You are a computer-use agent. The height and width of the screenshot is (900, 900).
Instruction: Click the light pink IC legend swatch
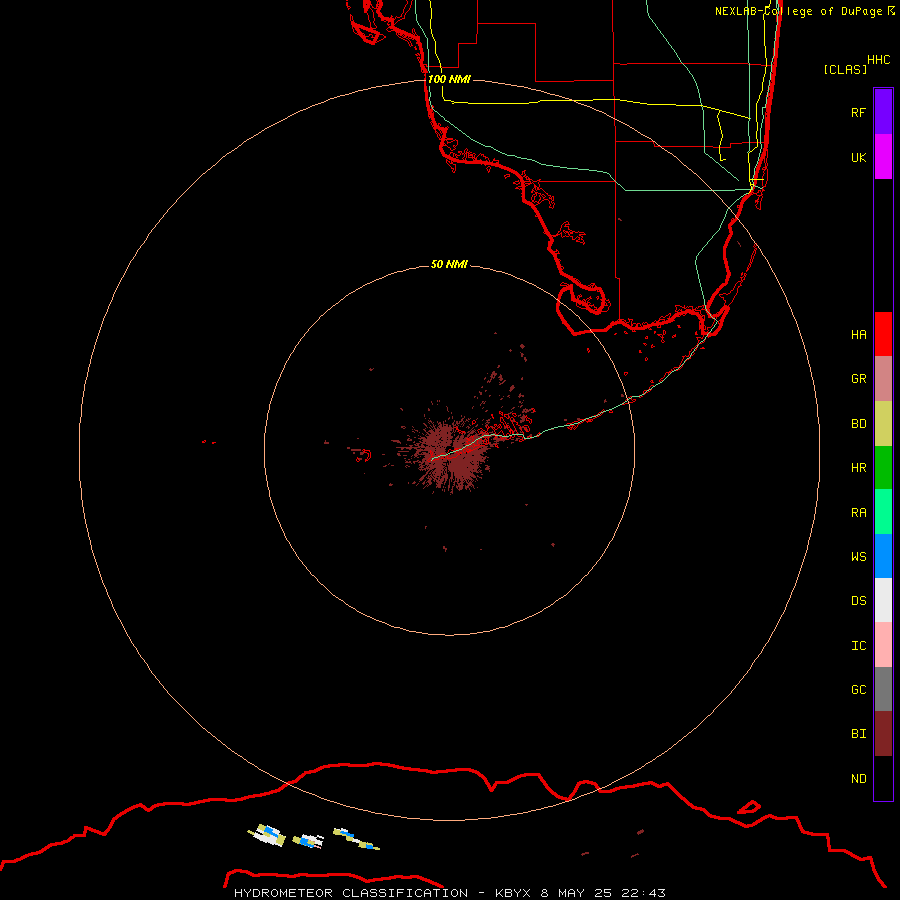tap(883, 645)
